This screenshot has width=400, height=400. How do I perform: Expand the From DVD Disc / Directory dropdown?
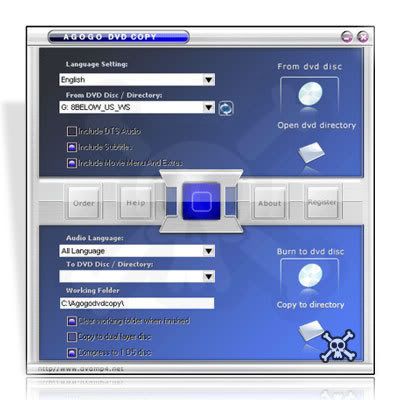[x=137, y=107]
